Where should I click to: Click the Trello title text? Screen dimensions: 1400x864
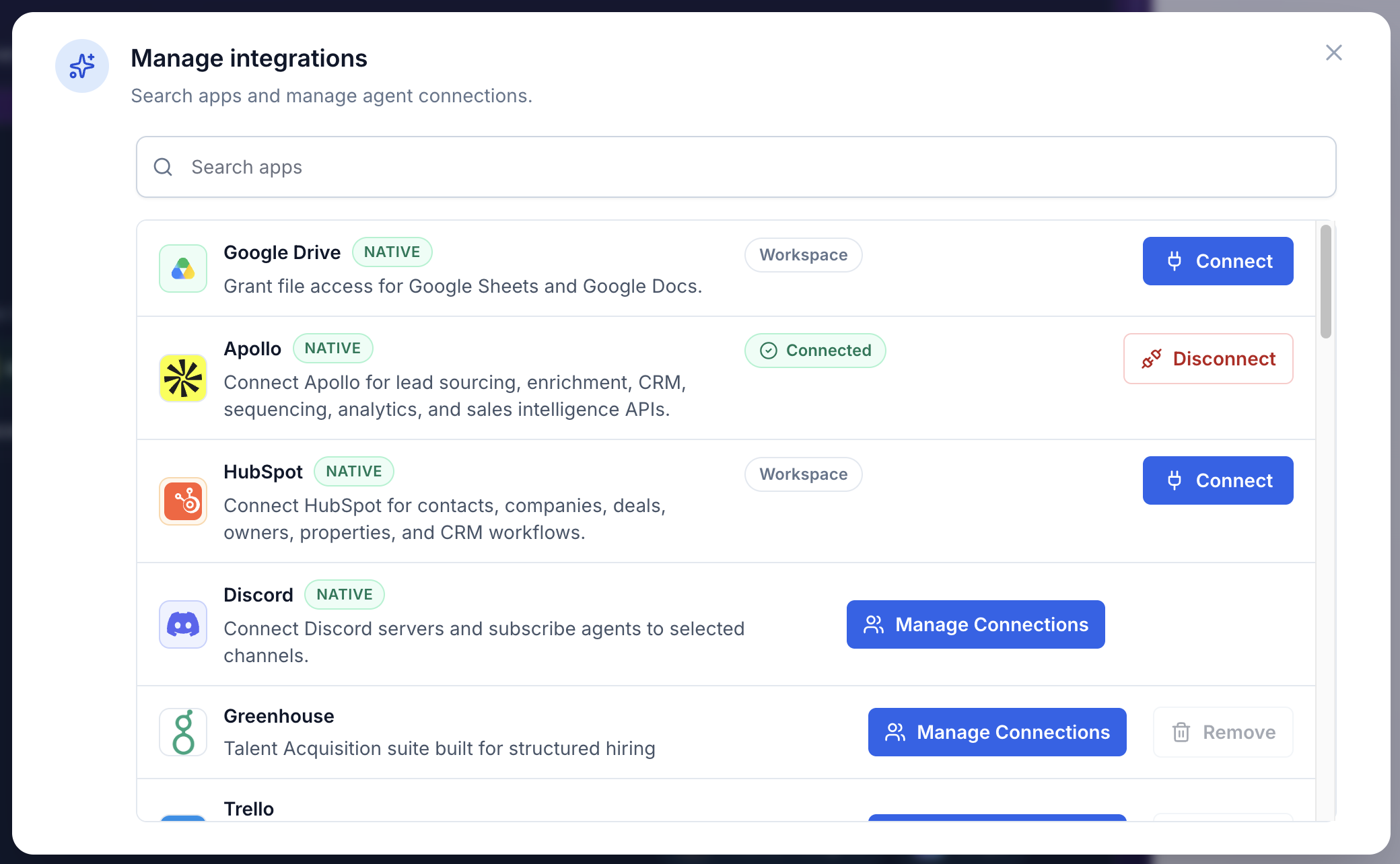coord(249,809)
